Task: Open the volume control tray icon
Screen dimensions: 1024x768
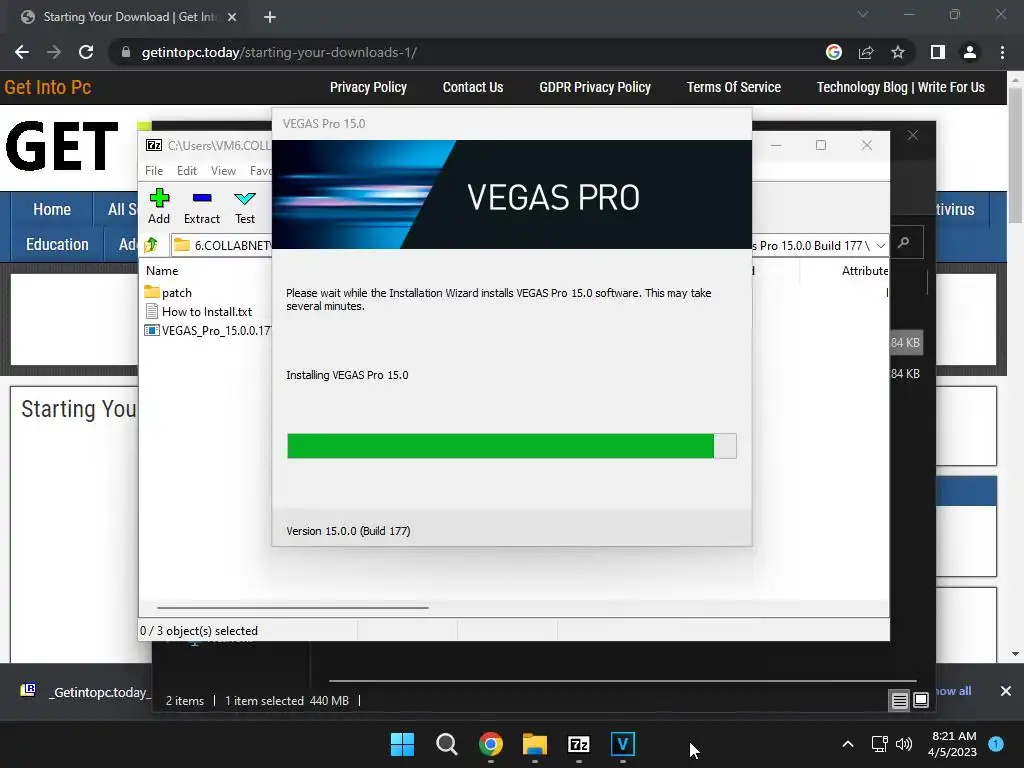Action: point(904,744)
